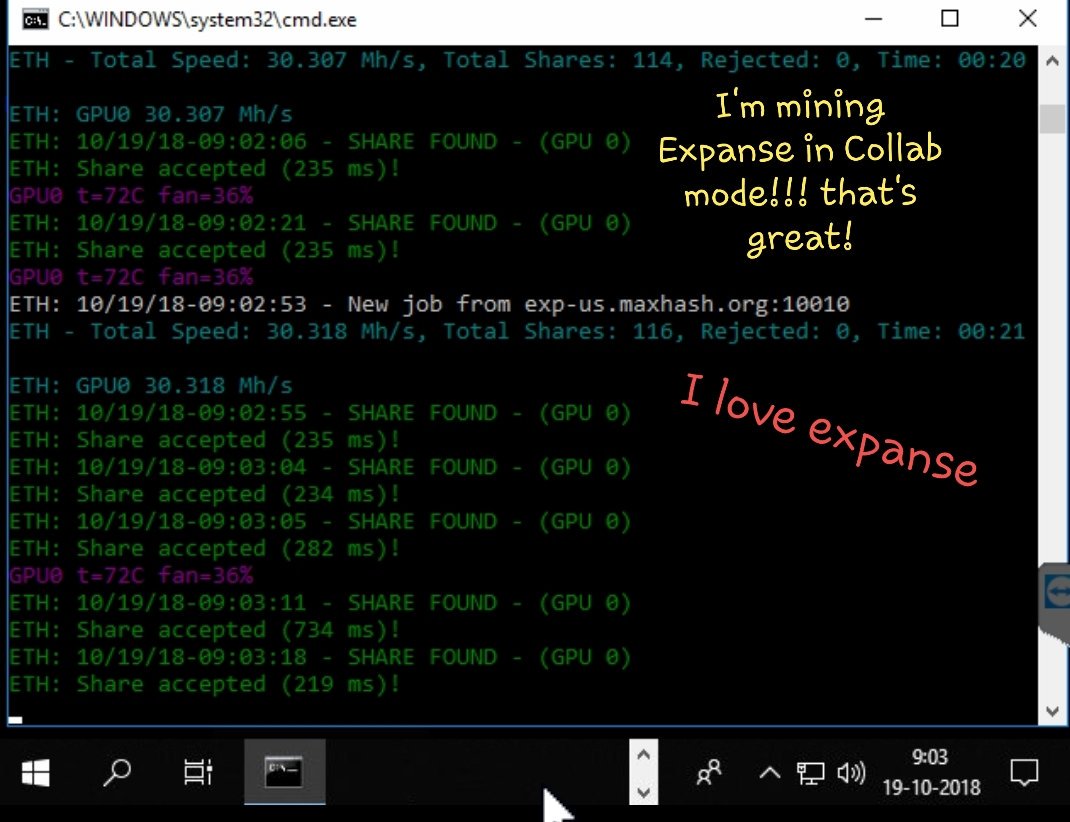Click the 'Total Shares: 116' status line
This screenshot has height=822, width=1070.
point(517,332)
